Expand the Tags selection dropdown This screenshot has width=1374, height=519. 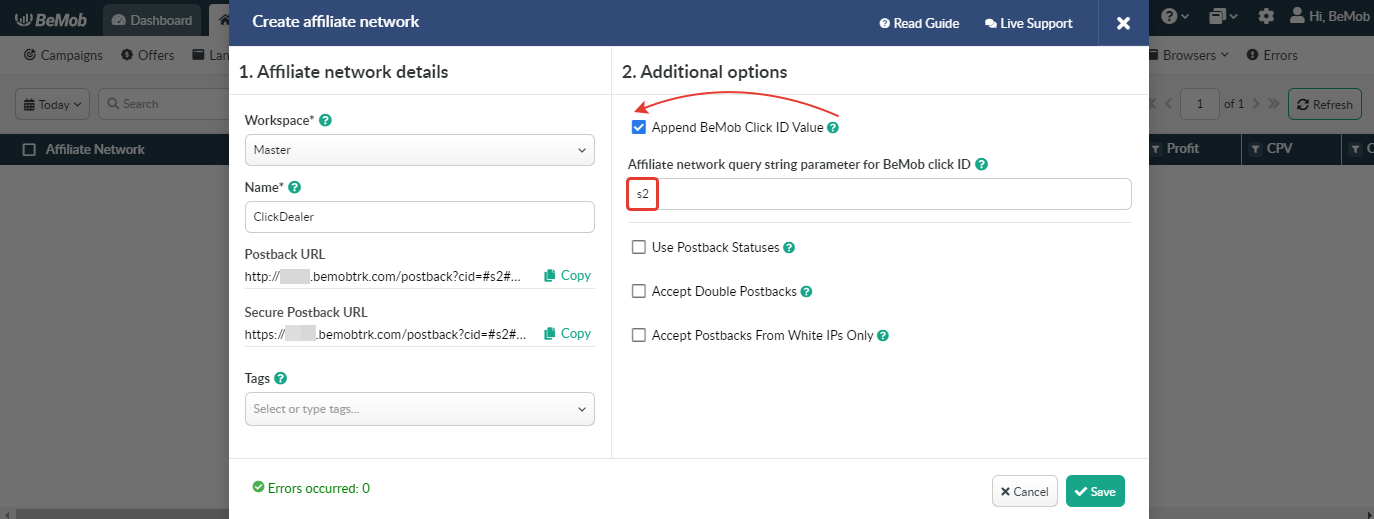coord(419,409)
